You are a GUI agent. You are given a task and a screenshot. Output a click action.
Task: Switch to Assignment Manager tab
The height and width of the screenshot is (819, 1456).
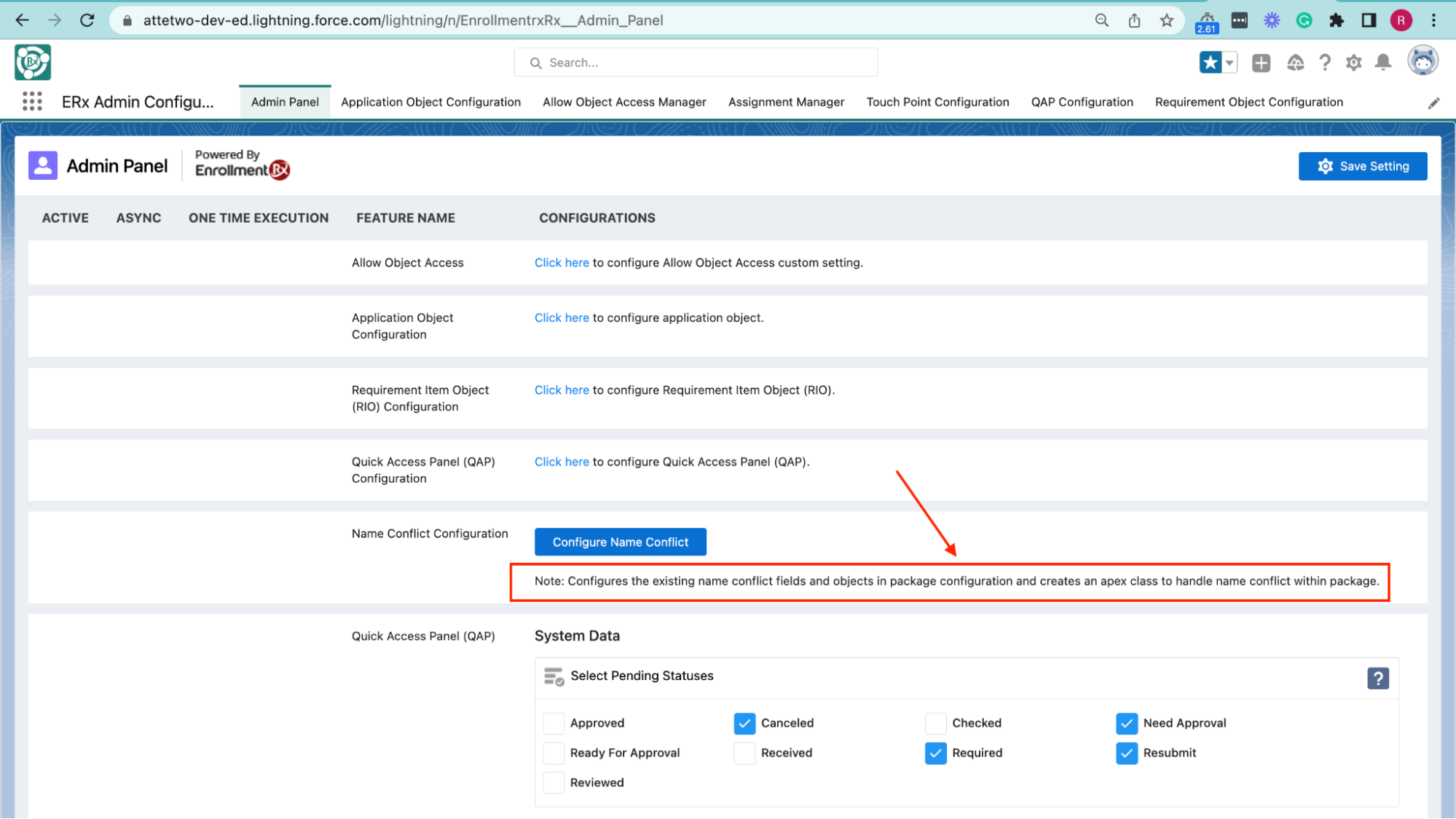(x=786, y=102)
